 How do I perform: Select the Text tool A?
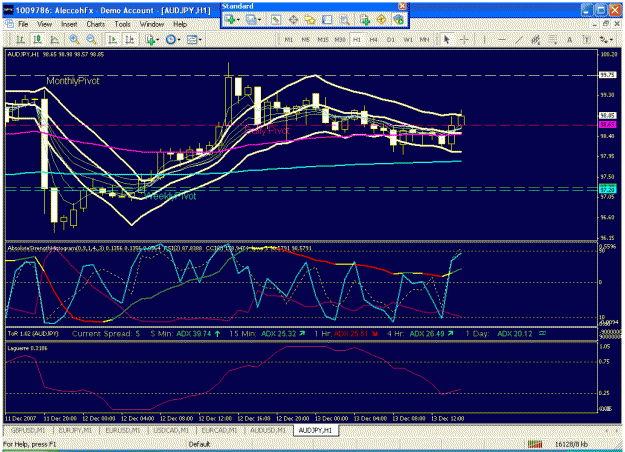570,39
